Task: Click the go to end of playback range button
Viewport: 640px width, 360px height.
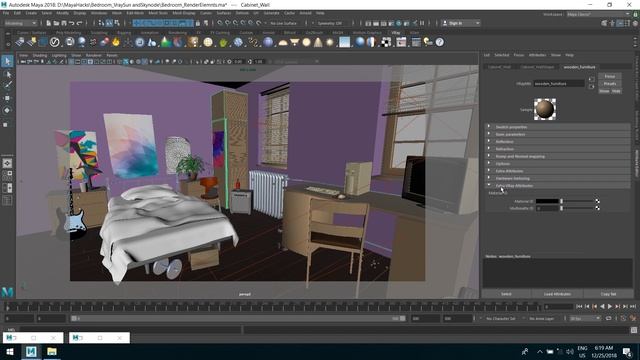Action: click(x=633, y=306)
